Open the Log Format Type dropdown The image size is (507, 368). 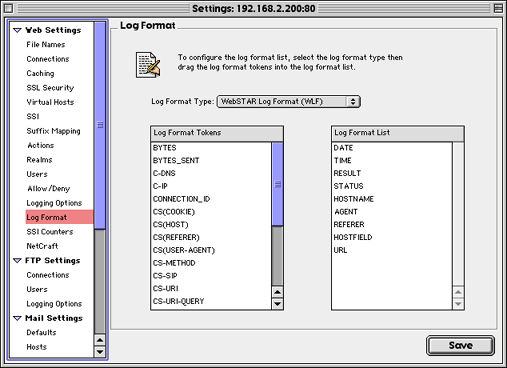(289, 101)
